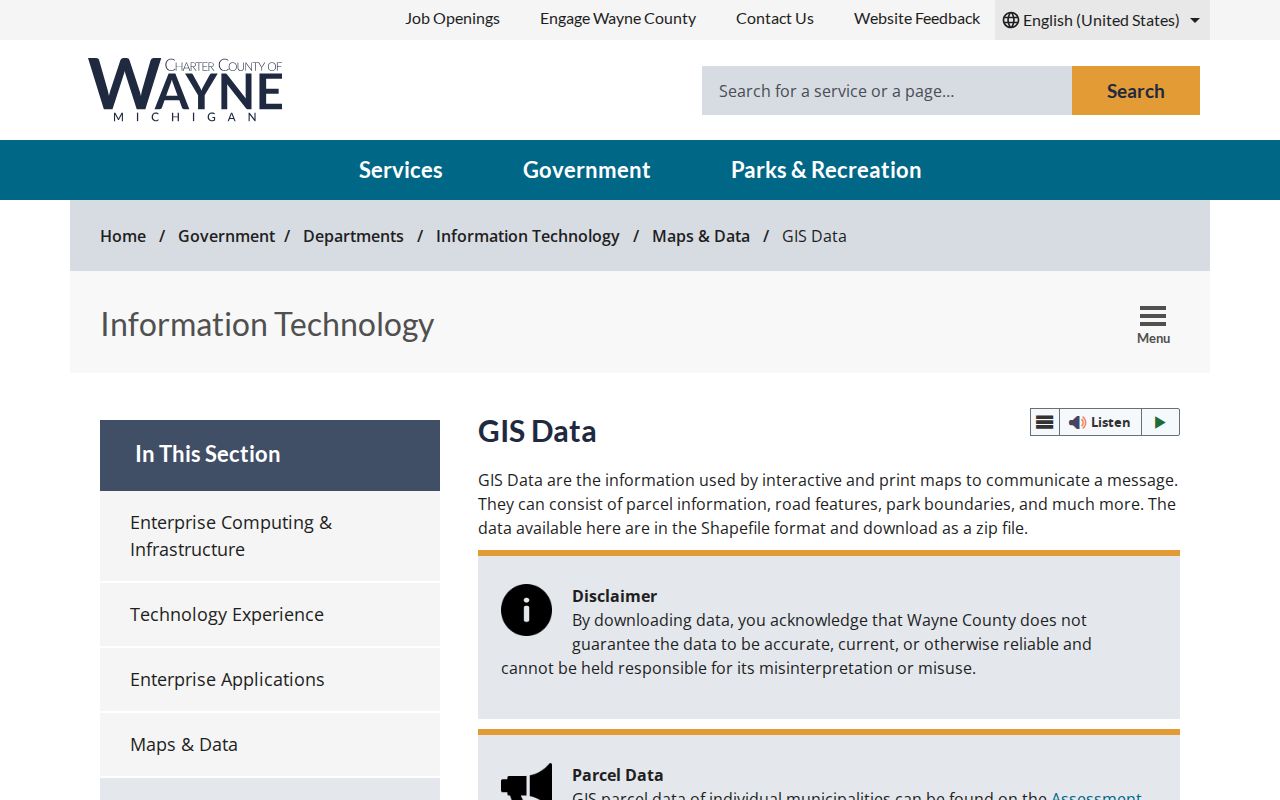Click the GIS Data breadcrumb text
The image size is (1280, 800).
click(x=814, y=236)
